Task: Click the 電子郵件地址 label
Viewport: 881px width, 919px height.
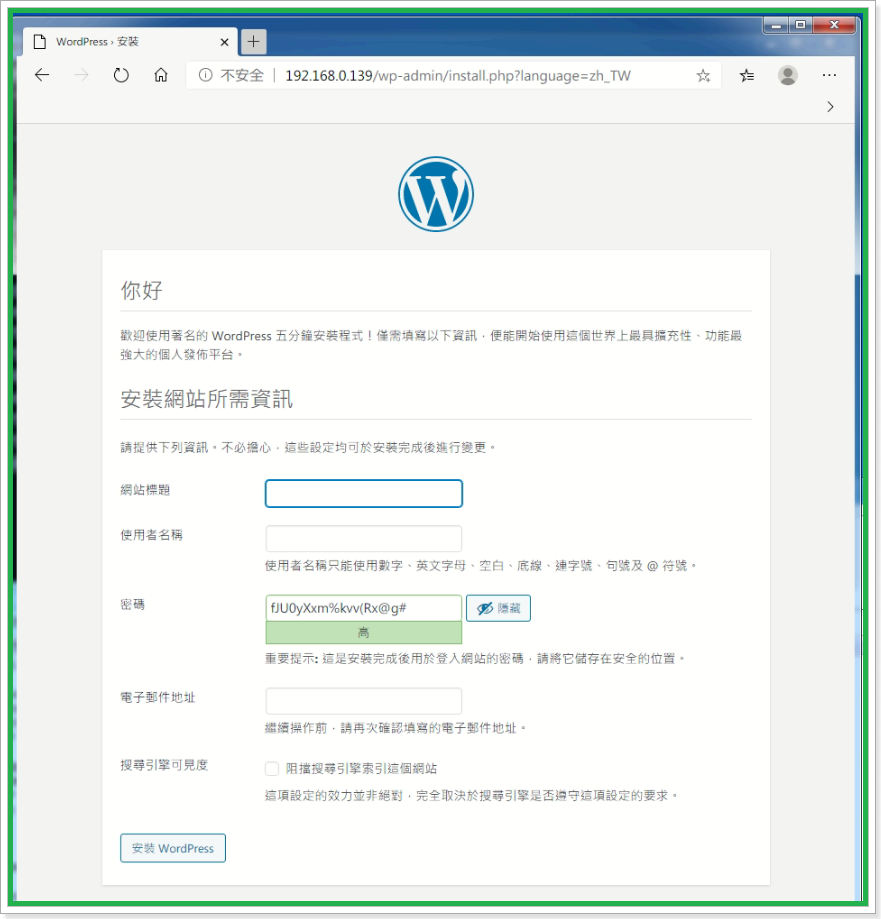Action: point(158,697)
